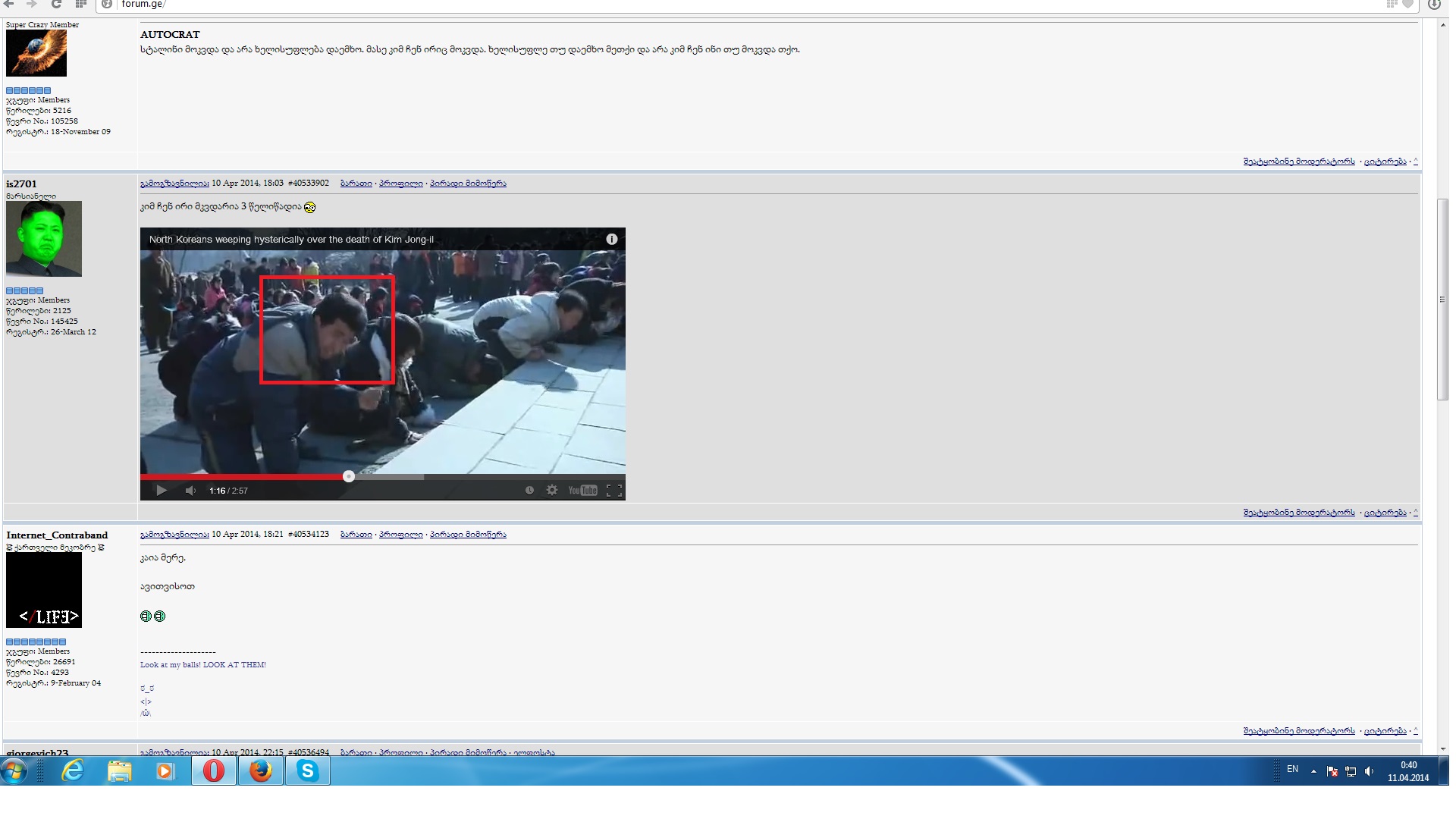Open Skype from the taskbar
Viewport: 1456px width, 819px height.
tap(308, 771)
